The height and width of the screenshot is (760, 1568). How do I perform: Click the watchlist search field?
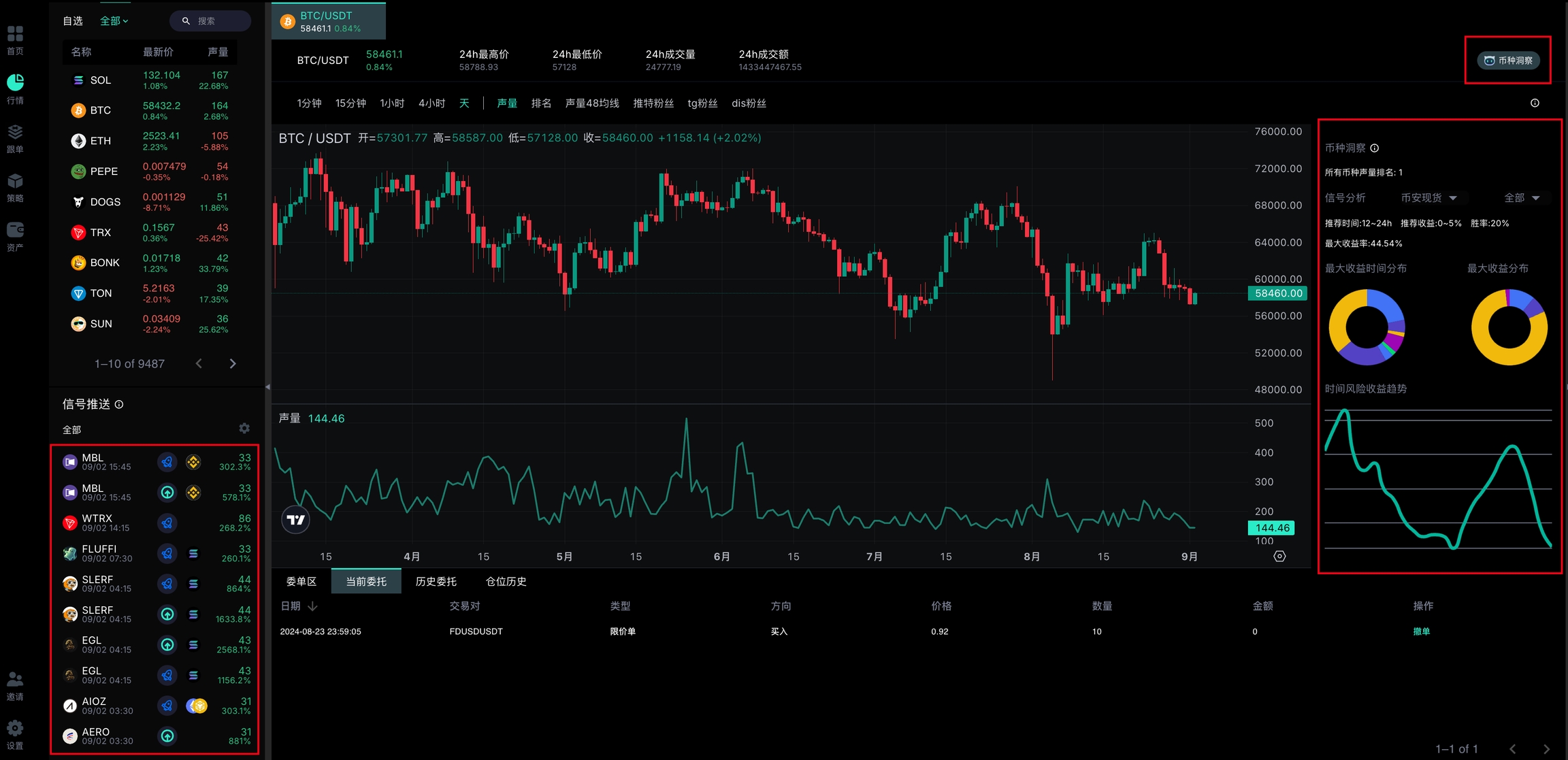click(211, 21)
